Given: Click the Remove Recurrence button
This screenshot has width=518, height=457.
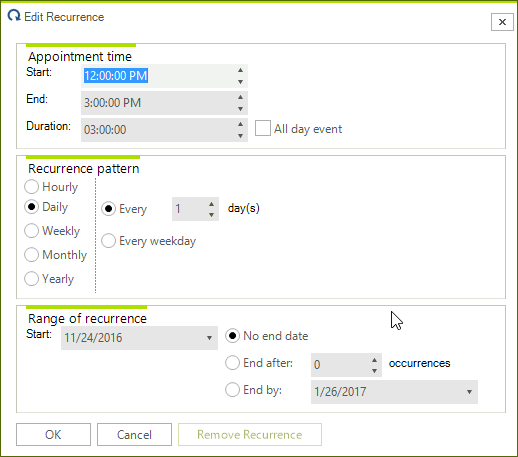Looking at the screenshot, I should [250, 435].
